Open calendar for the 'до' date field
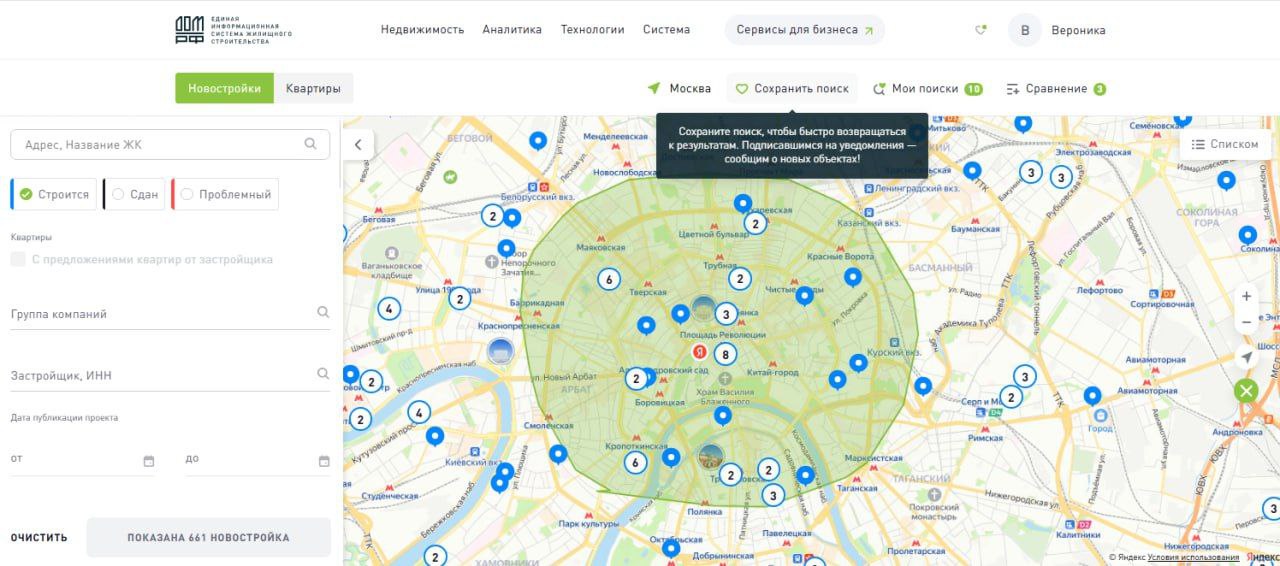The image size is (1280, 566). coord(324,461)
